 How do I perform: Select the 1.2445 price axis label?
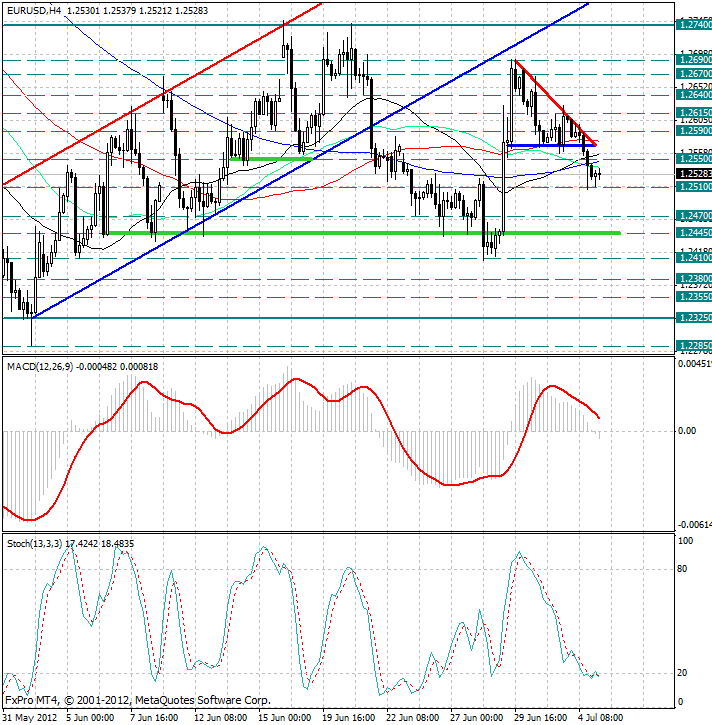pos(693,233)
